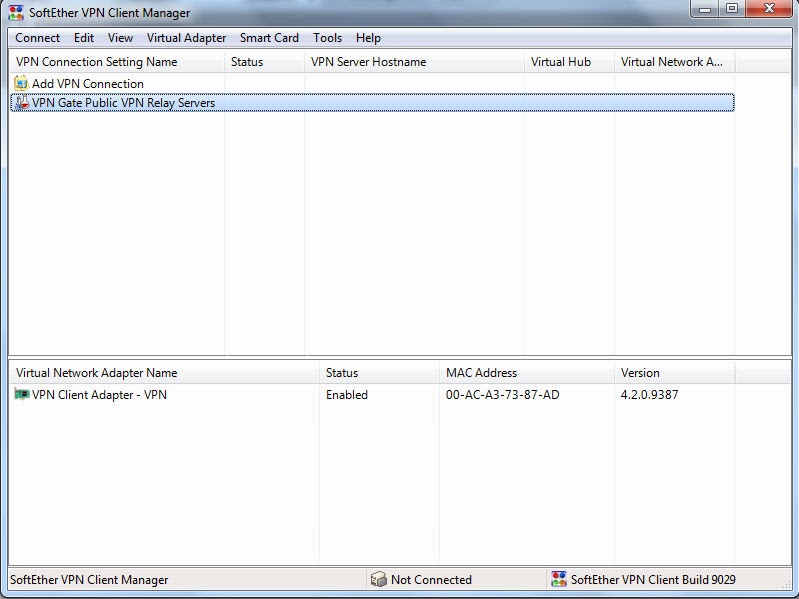Open the Tools menu
799x599 pixels.
pos(327,38)
